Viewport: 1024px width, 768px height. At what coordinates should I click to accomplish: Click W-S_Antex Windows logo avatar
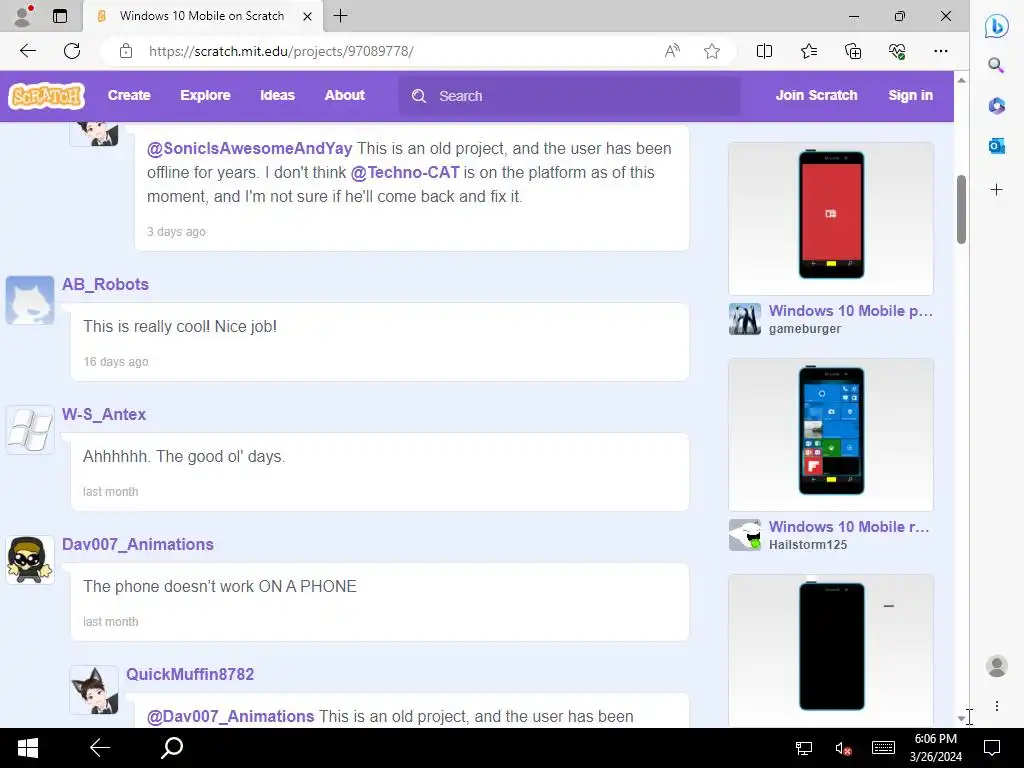(30, 430)
